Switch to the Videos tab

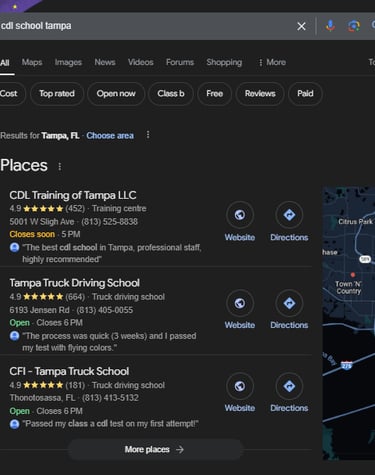click(141, 62)
